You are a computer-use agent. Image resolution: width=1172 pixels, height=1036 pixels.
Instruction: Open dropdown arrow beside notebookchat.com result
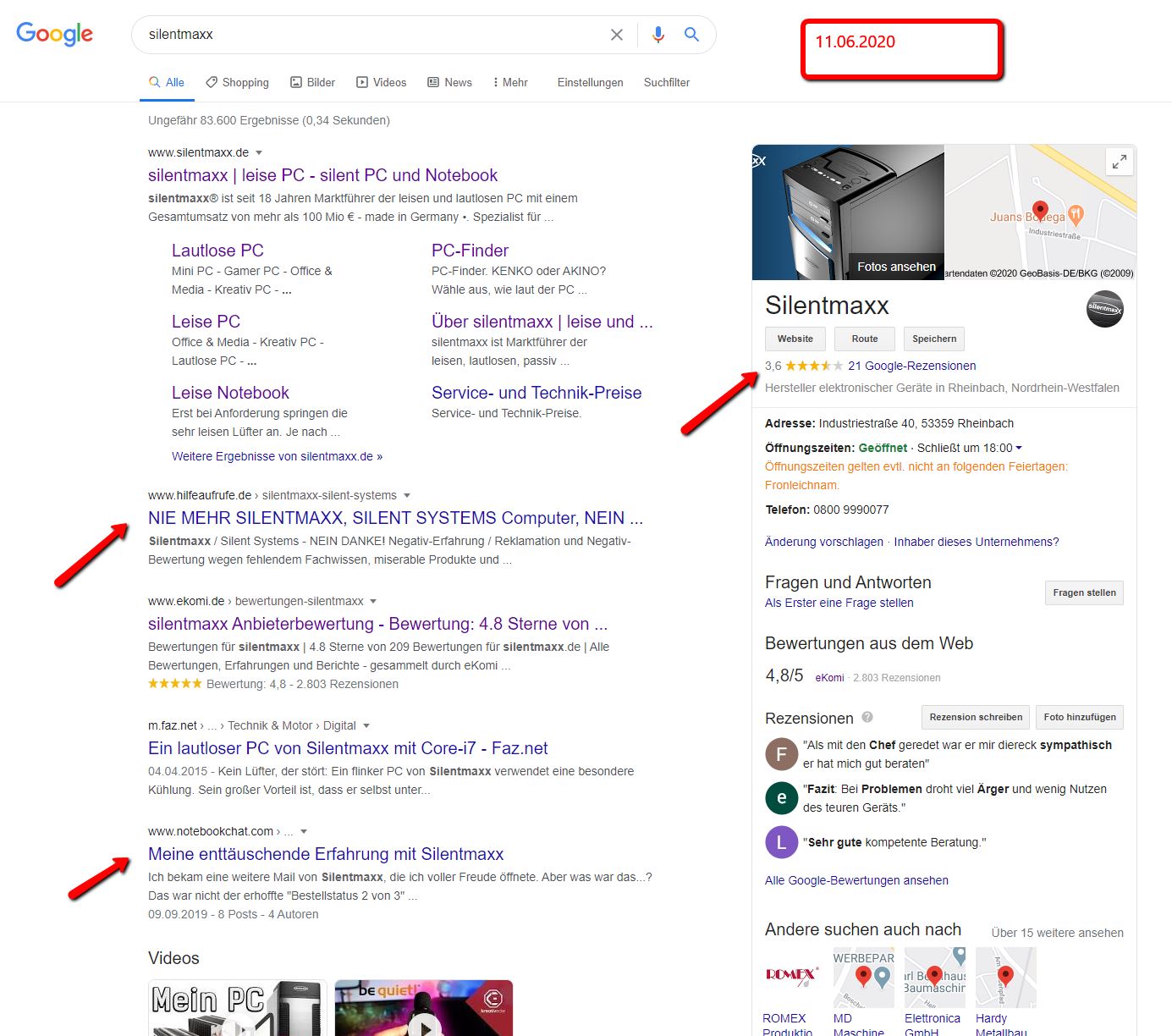tap(304, 832)
